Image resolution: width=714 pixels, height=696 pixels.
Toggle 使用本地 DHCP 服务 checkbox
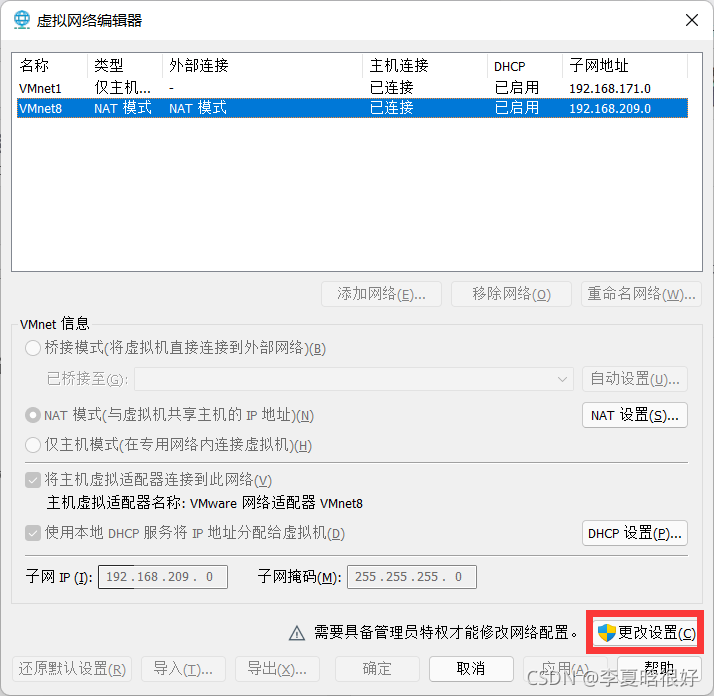pos(33,533)
